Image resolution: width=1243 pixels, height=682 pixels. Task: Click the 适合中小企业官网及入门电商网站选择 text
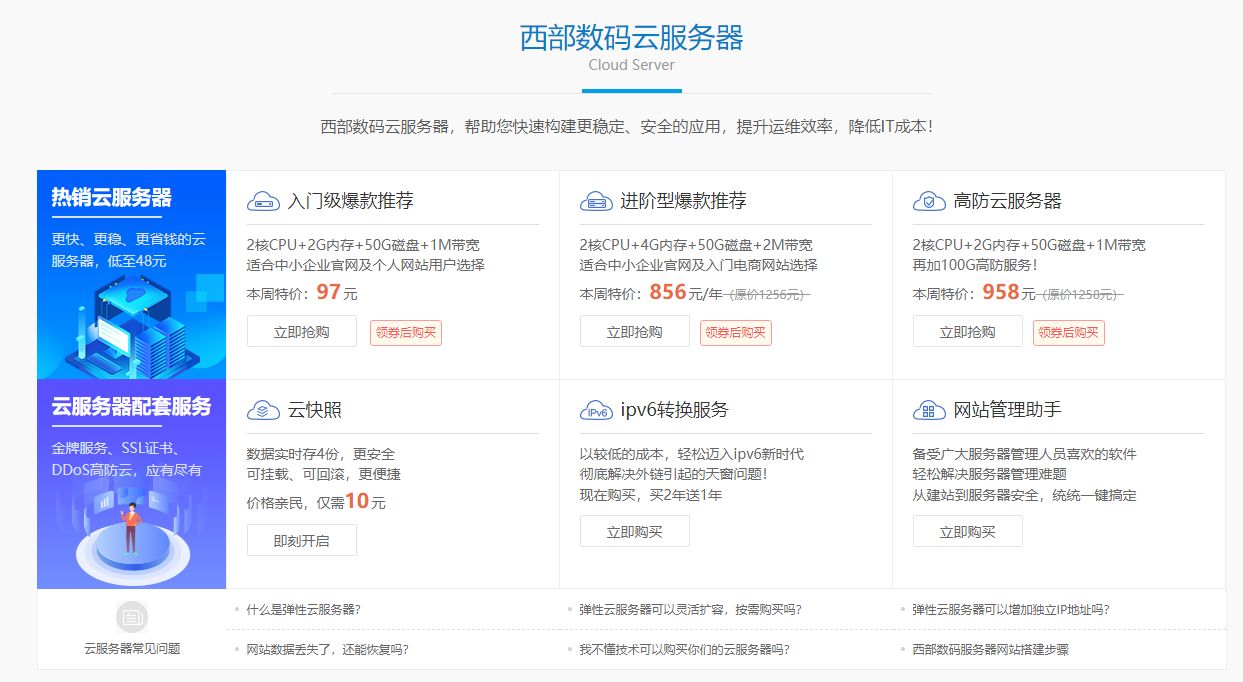coord(699,265)
